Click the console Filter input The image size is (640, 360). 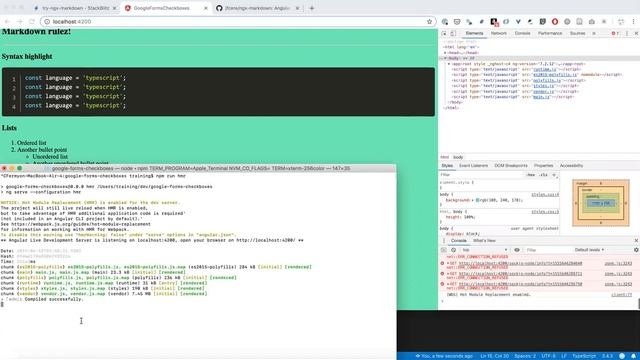[x=547, y=250]
